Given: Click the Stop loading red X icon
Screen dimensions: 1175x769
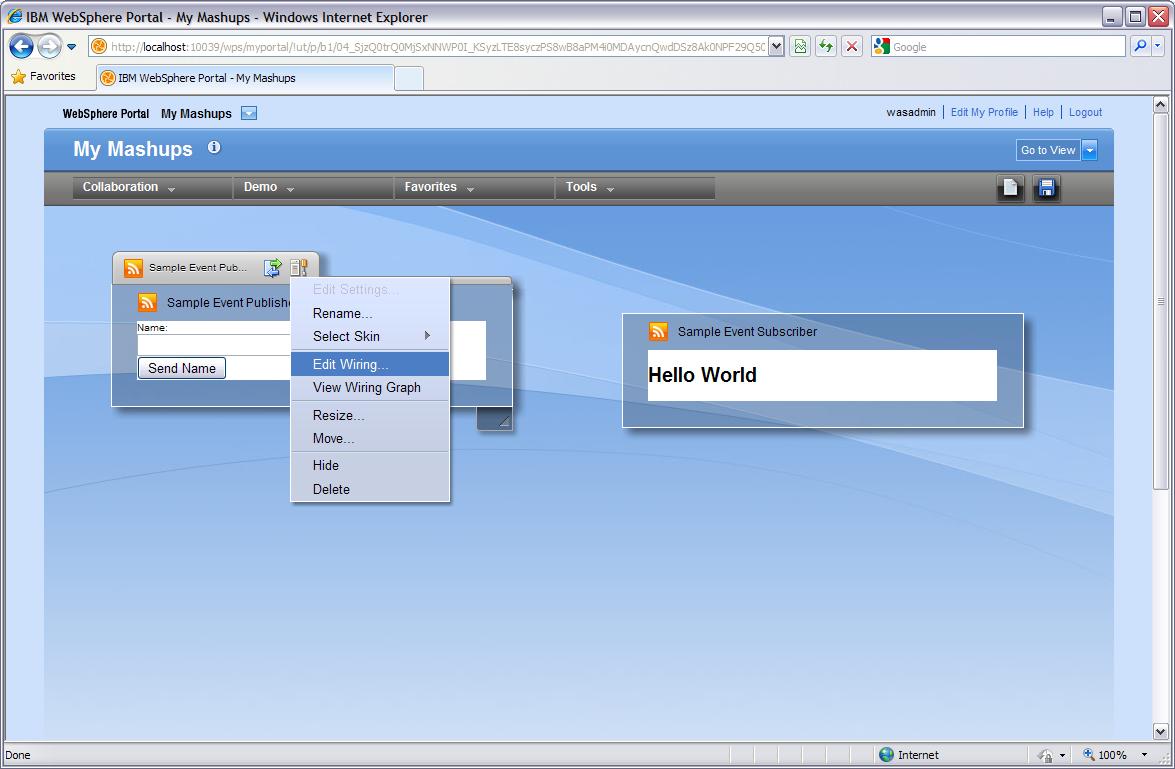Looking at the screenshot, I should 851,46.
